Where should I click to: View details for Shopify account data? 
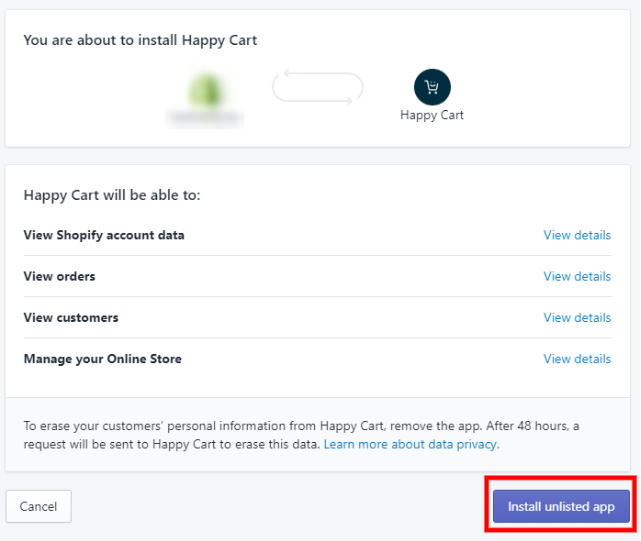click(577, 235)
